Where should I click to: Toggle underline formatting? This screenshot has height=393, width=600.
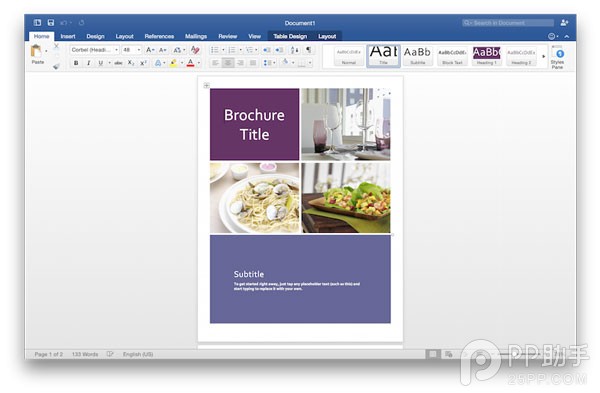(x=100, y=63)
